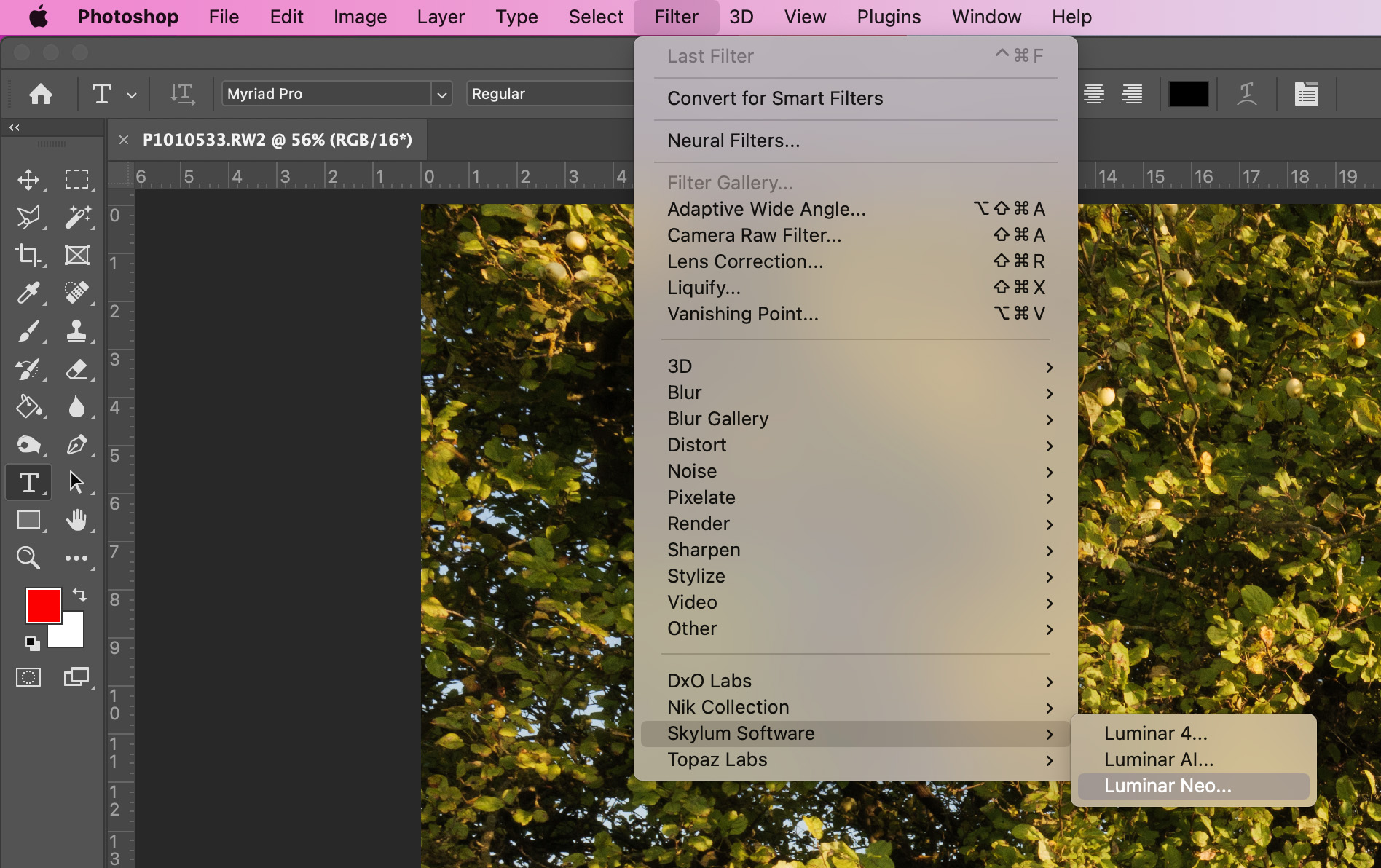This screenshot has height=868, width=1381.
Task: Toggle text orientation icon
Action: [182, 94]
